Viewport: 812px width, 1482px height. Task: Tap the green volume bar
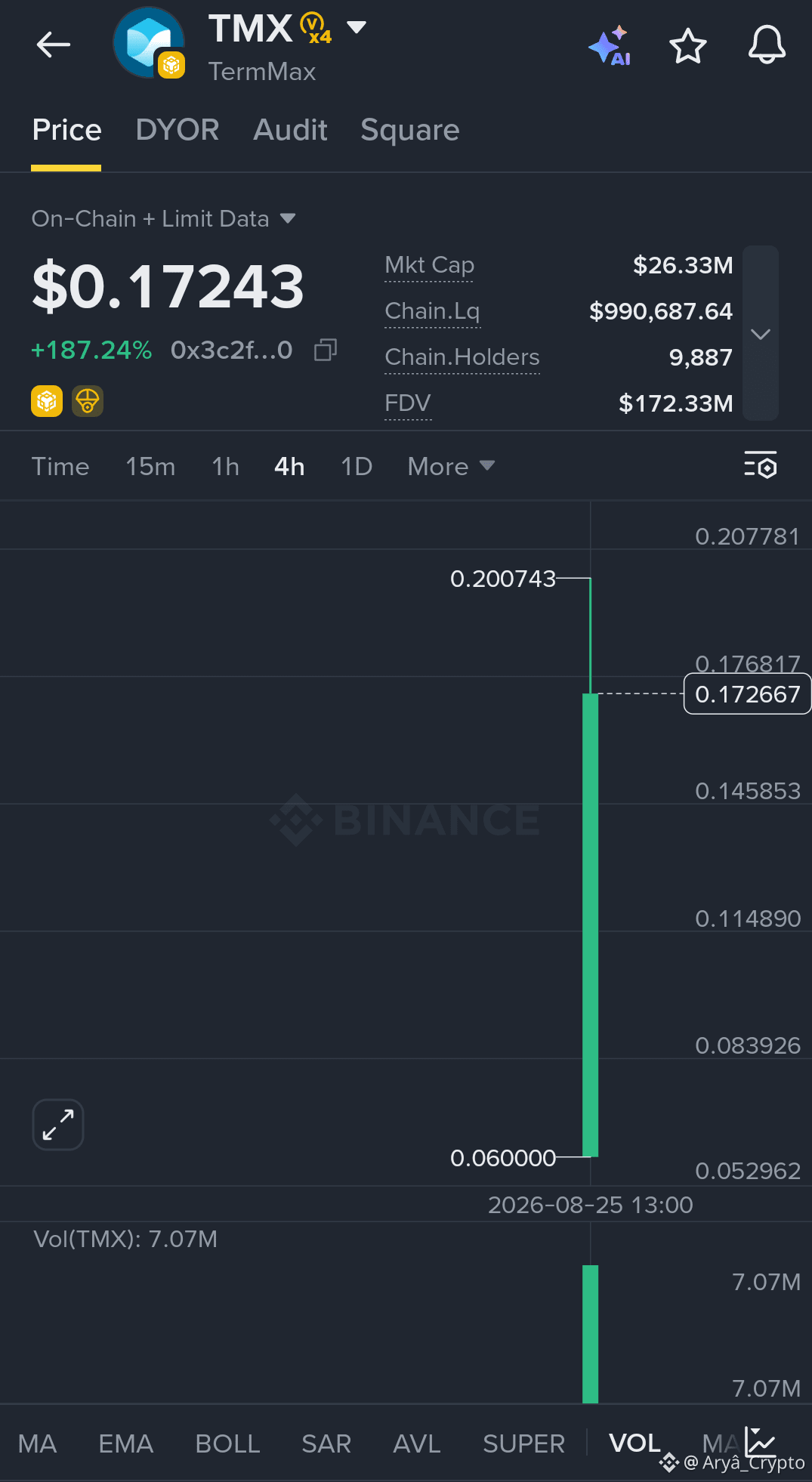tap(591, 1334)
